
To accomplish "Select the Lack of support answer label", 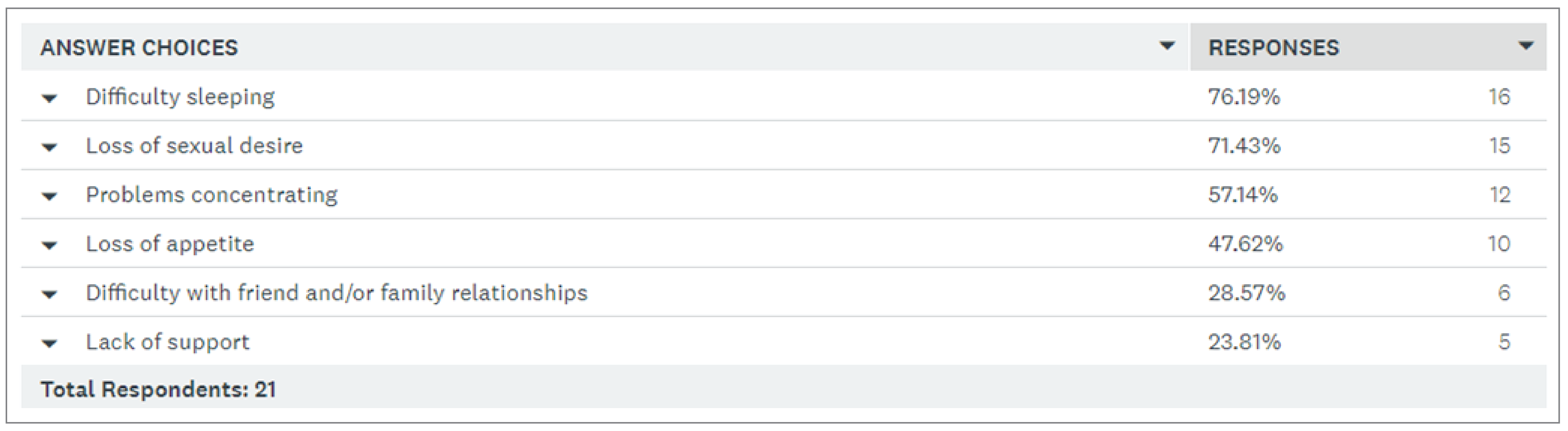I will click(168, 342).
